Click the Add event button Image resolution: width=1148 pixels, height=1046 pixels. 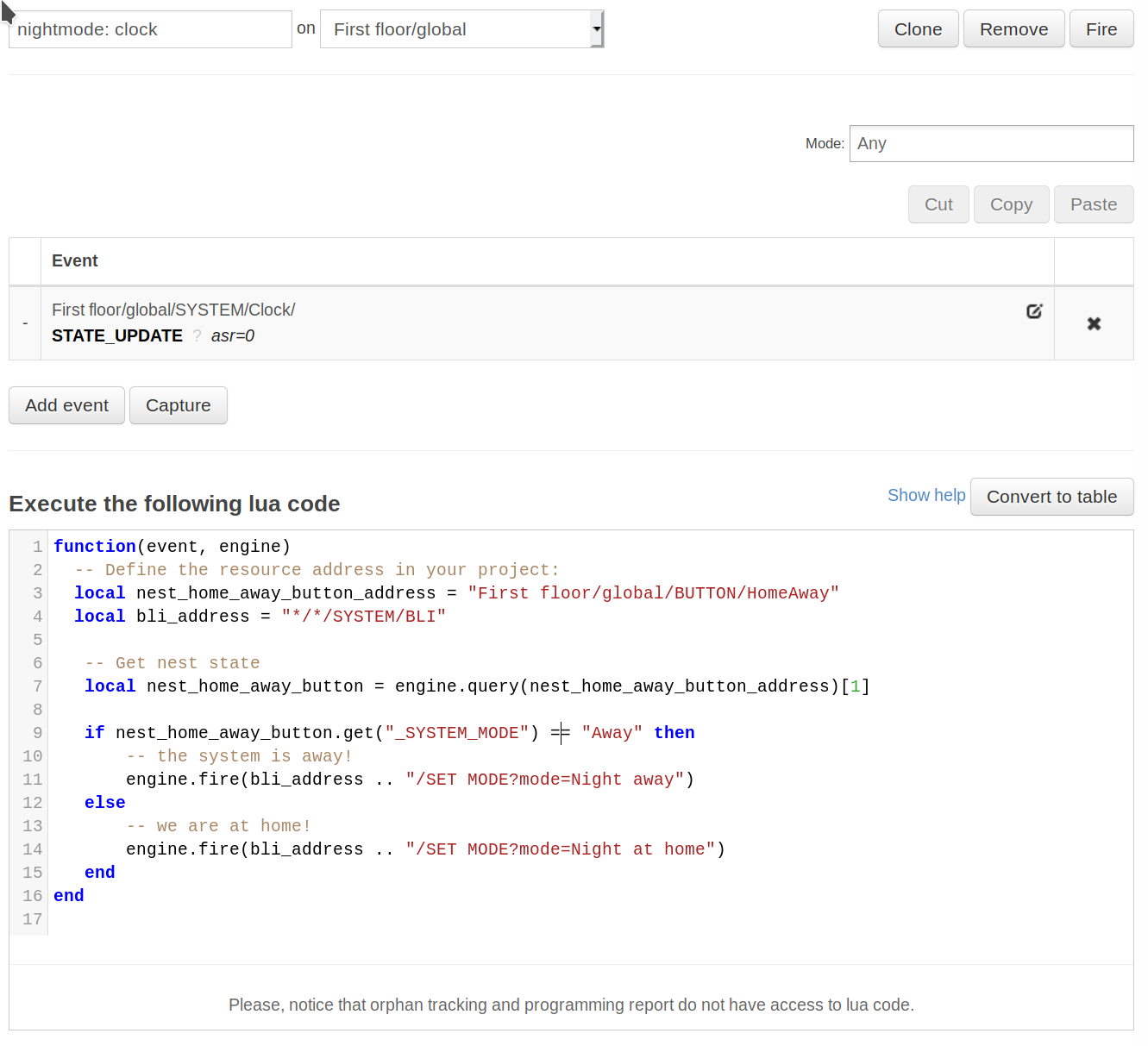click(x=66, y=405)
